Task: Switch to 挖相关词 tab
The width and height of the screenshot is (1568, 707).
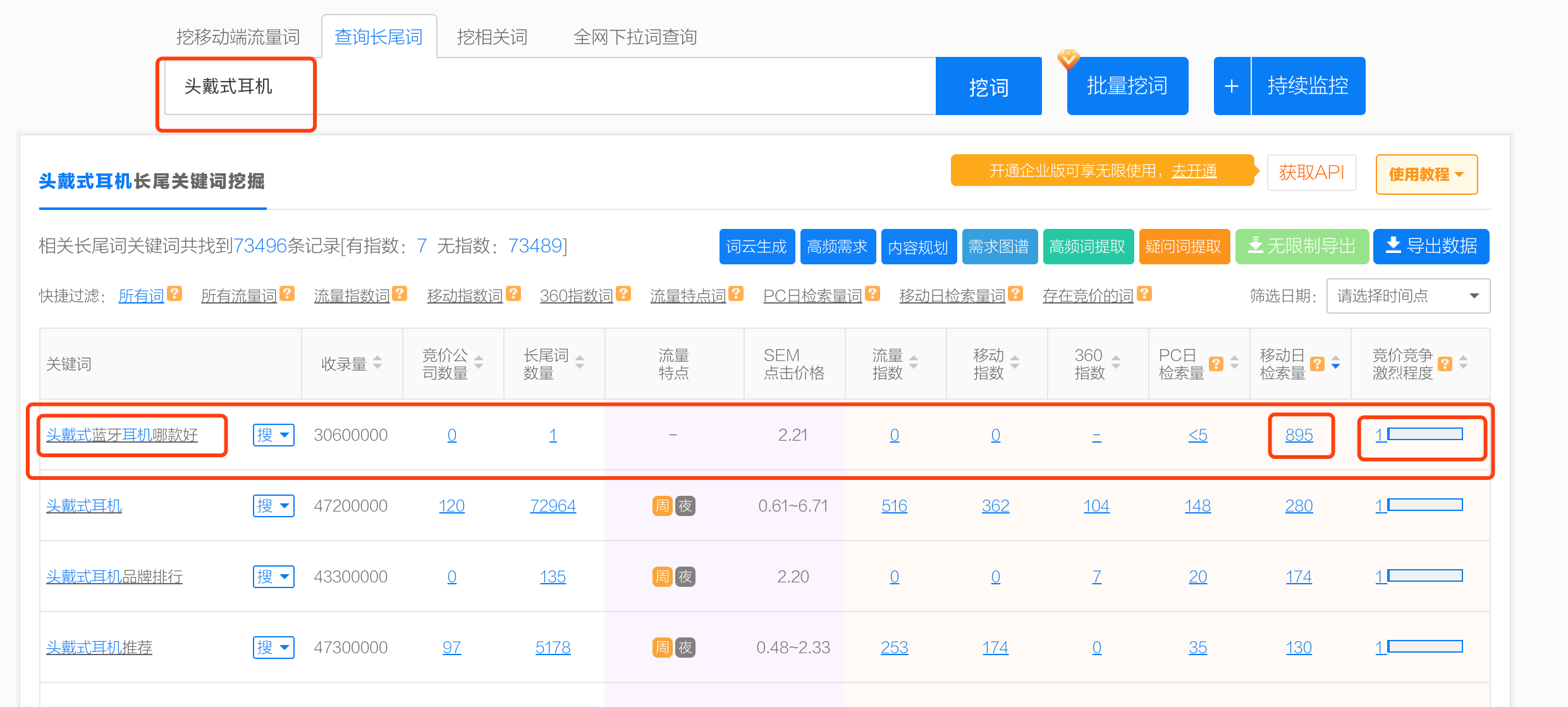Action: coord(492,37)
